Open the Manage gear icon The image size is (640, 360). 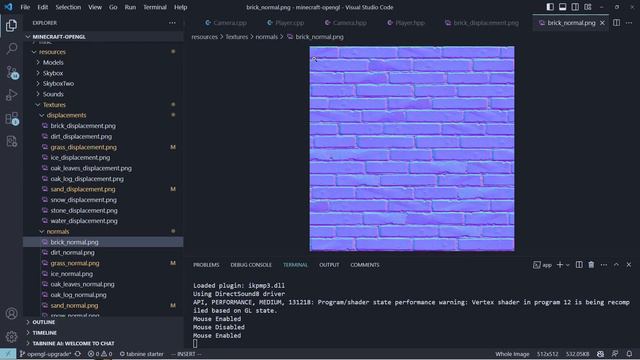point(11,336)
